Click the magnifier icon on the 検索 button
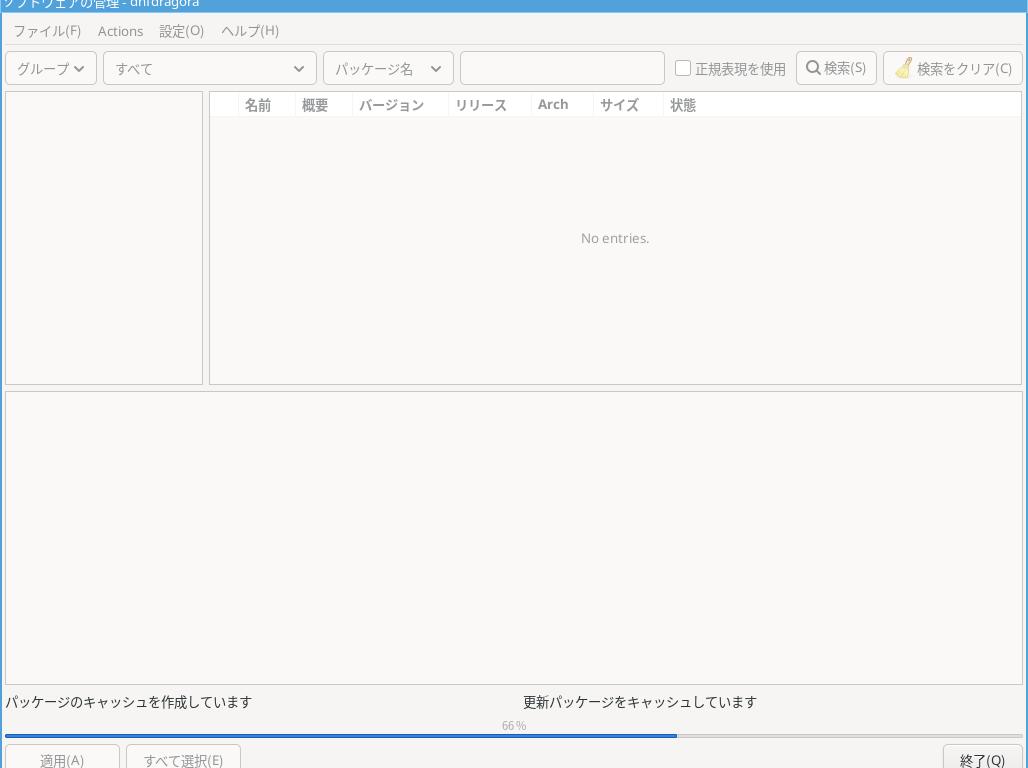The height and width of the screenshot is (768, 1028). (813, 68)
